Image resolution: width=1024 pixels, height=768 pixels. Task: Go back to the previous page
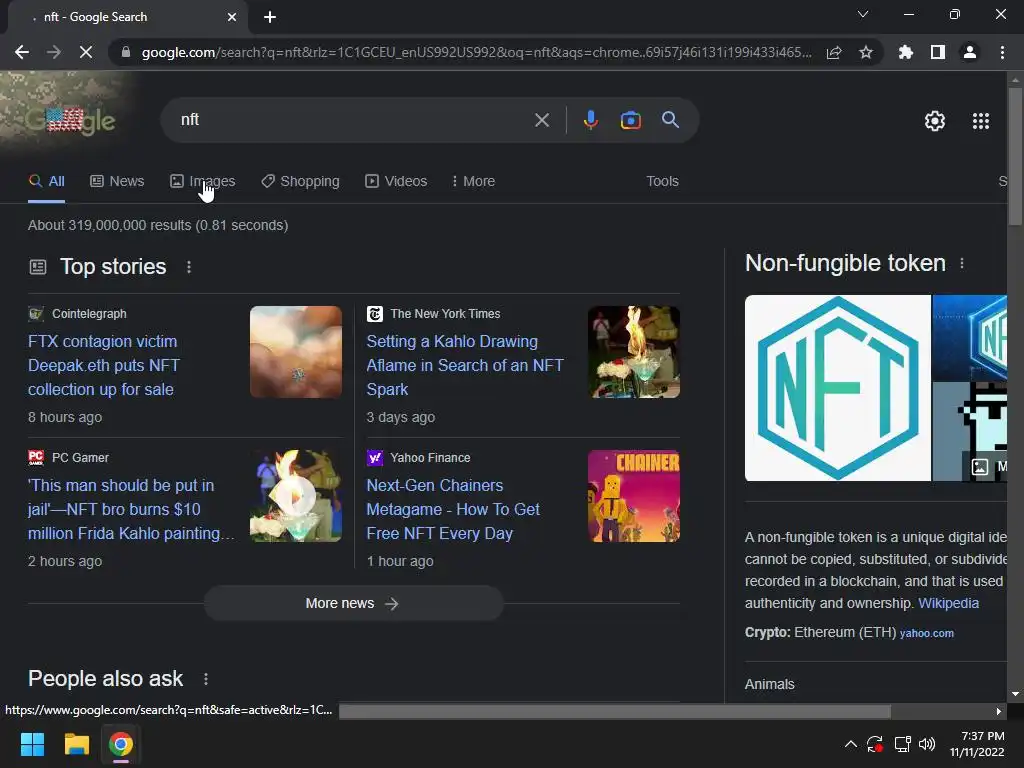click(22, 52)
